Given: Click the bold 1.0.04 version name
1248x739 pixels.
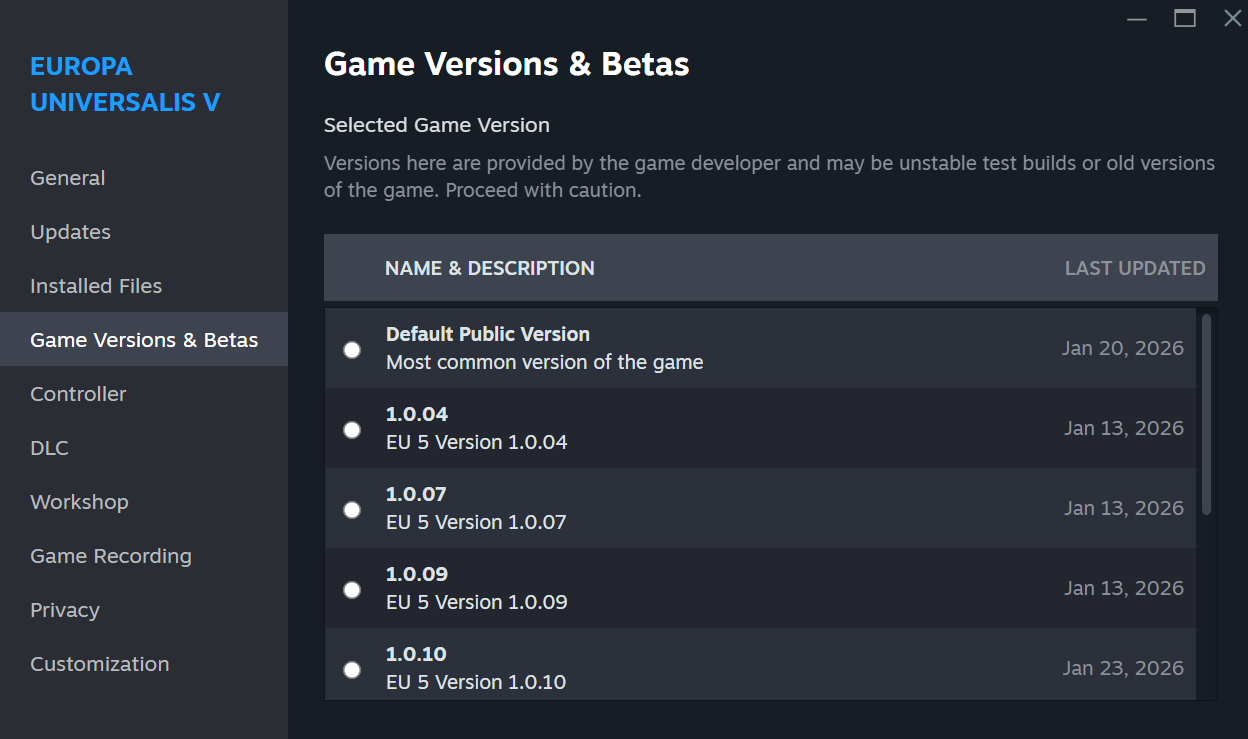Looking at the screenshot, I should click(x=417, y=414).
